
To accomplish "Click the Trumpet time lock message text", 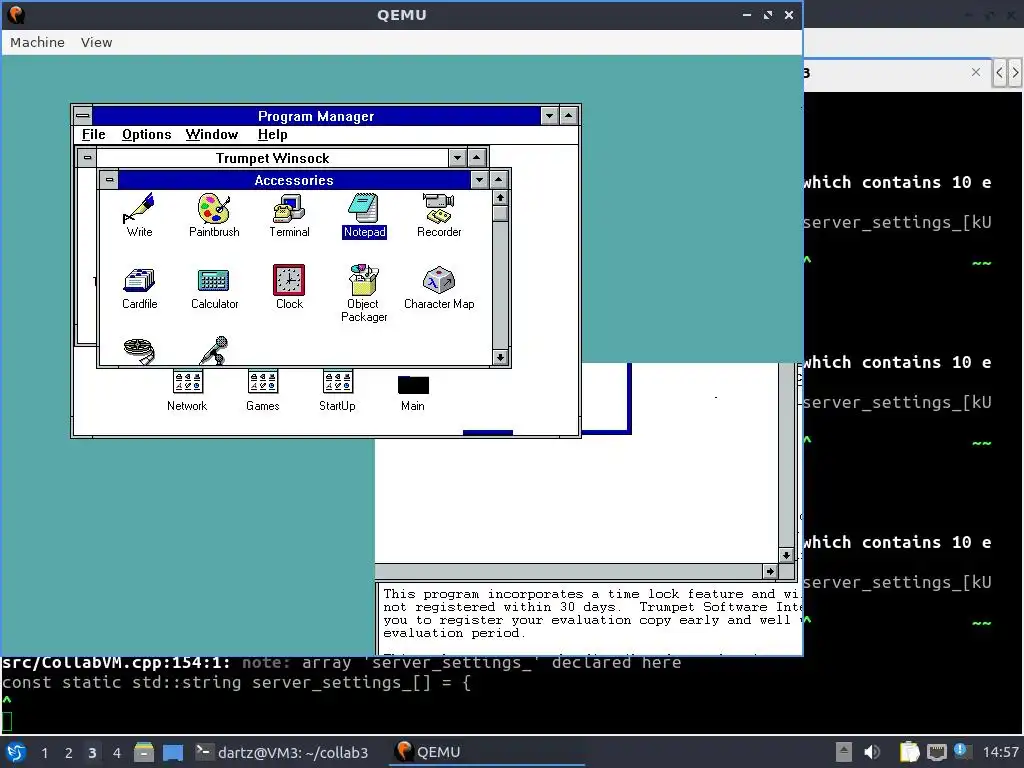I will (x=591, y=613).
